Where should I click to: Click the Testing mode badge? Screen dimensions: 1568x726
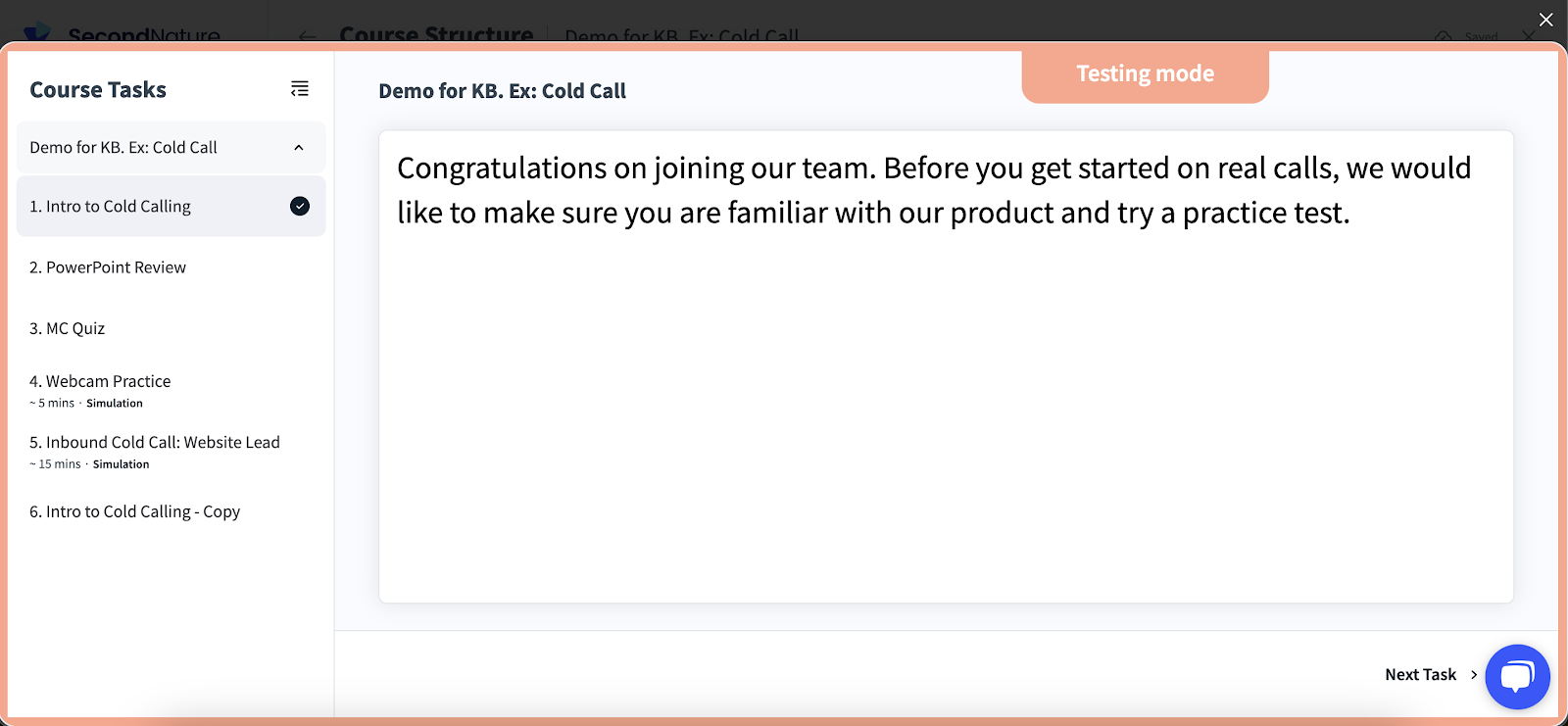pyautogui.click(x=1145, y=74)
